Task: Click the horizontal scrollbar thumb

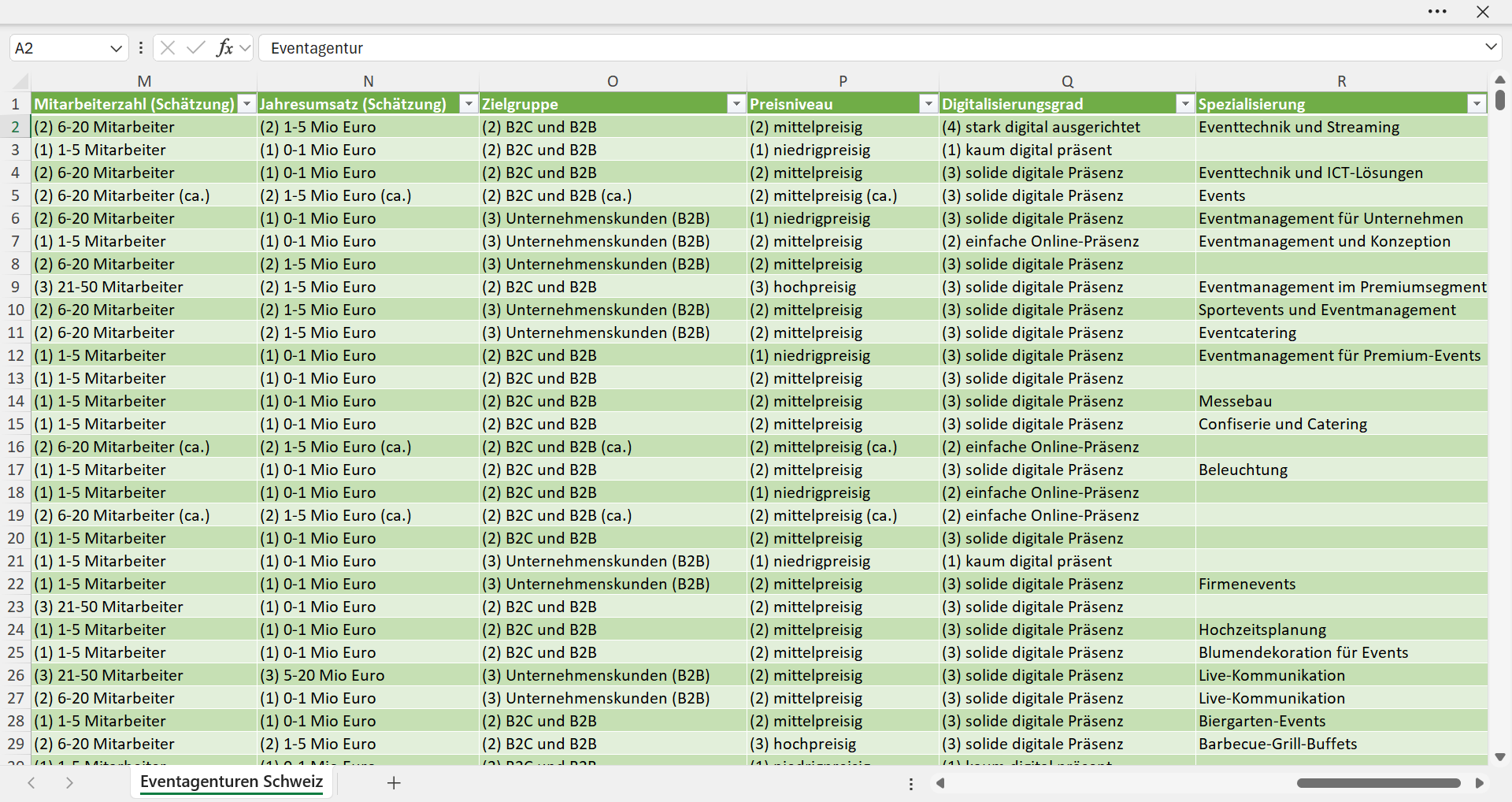Action: click(x=1379, y=783)
